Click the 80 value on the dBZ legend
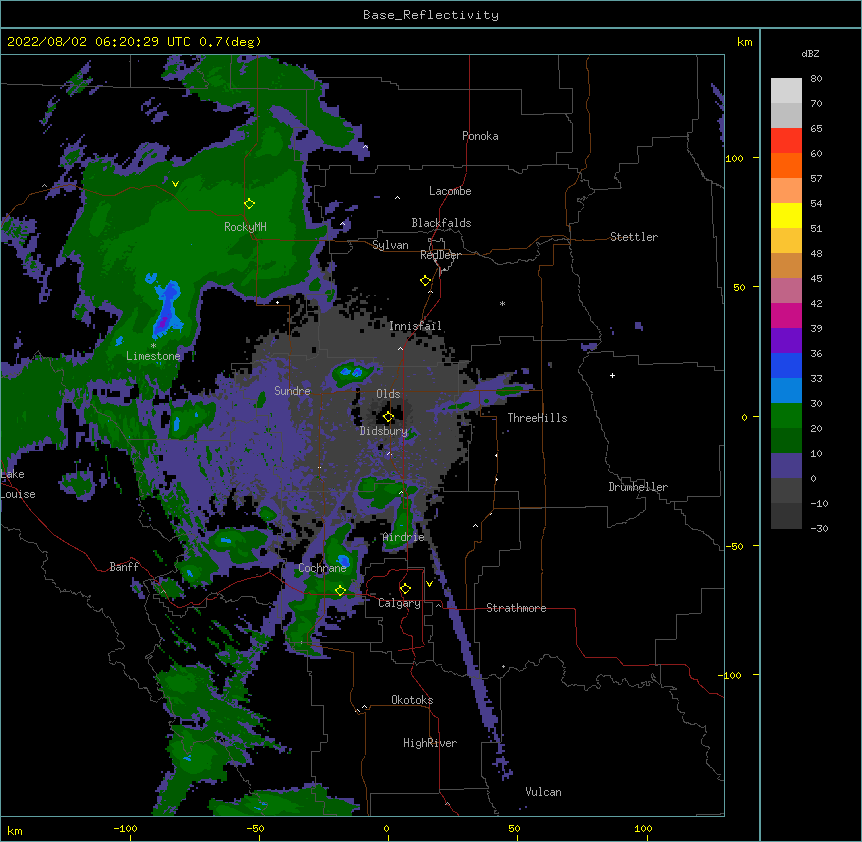862x842 pixels. click(x=816, y=79)
